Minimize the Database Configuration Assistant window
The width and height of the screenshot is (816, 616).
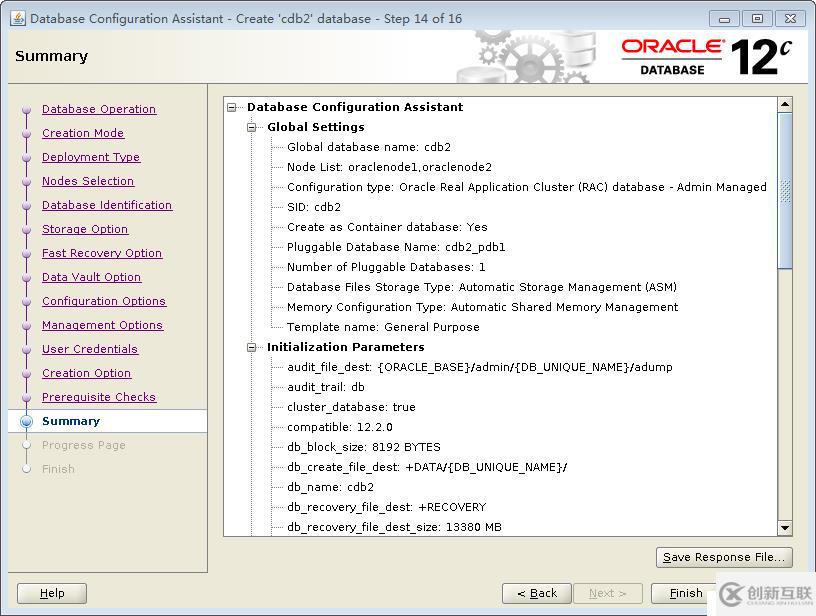pyautogui.click(x=724, y=19)
